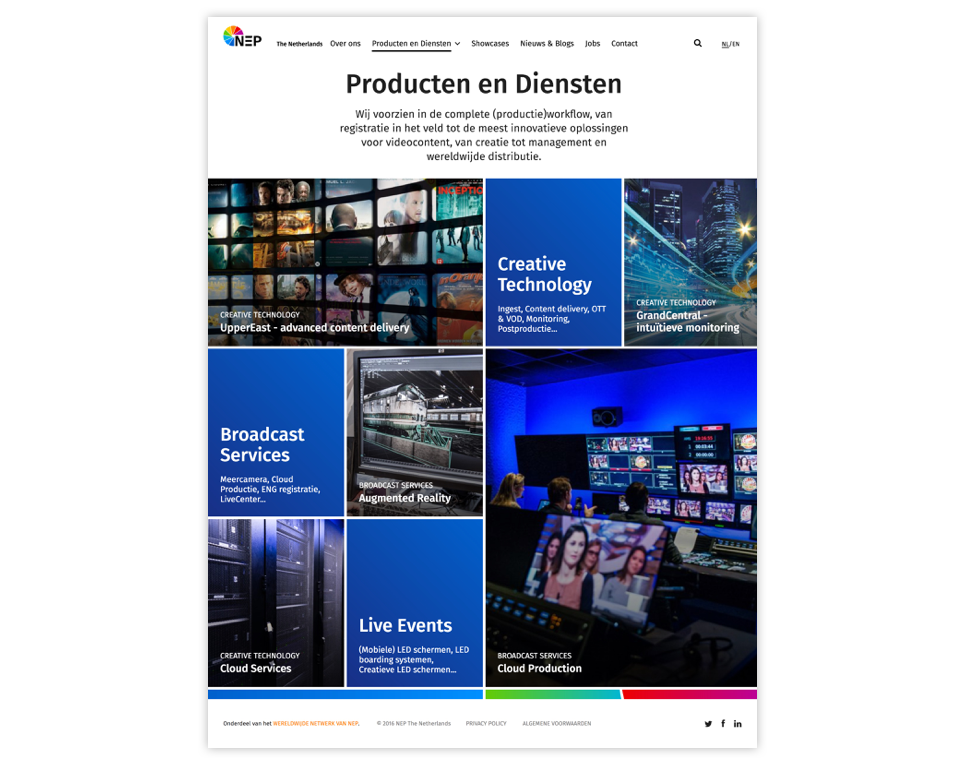Select the Broadcast Services blue category tile
This screenshot has width=965, height=766.
276,433
